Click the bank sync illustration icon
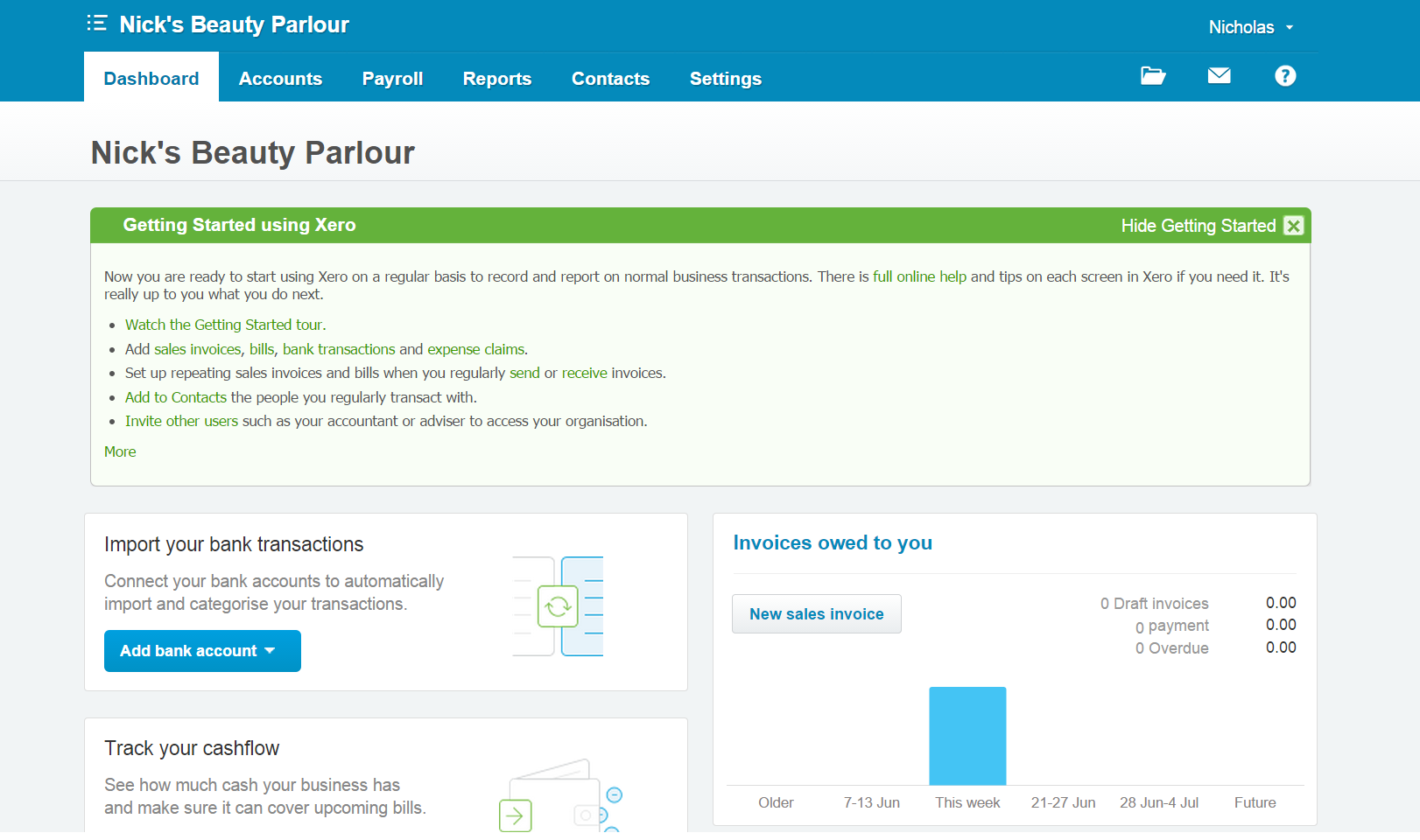1420x840 pixels. [x=558, y=606]
